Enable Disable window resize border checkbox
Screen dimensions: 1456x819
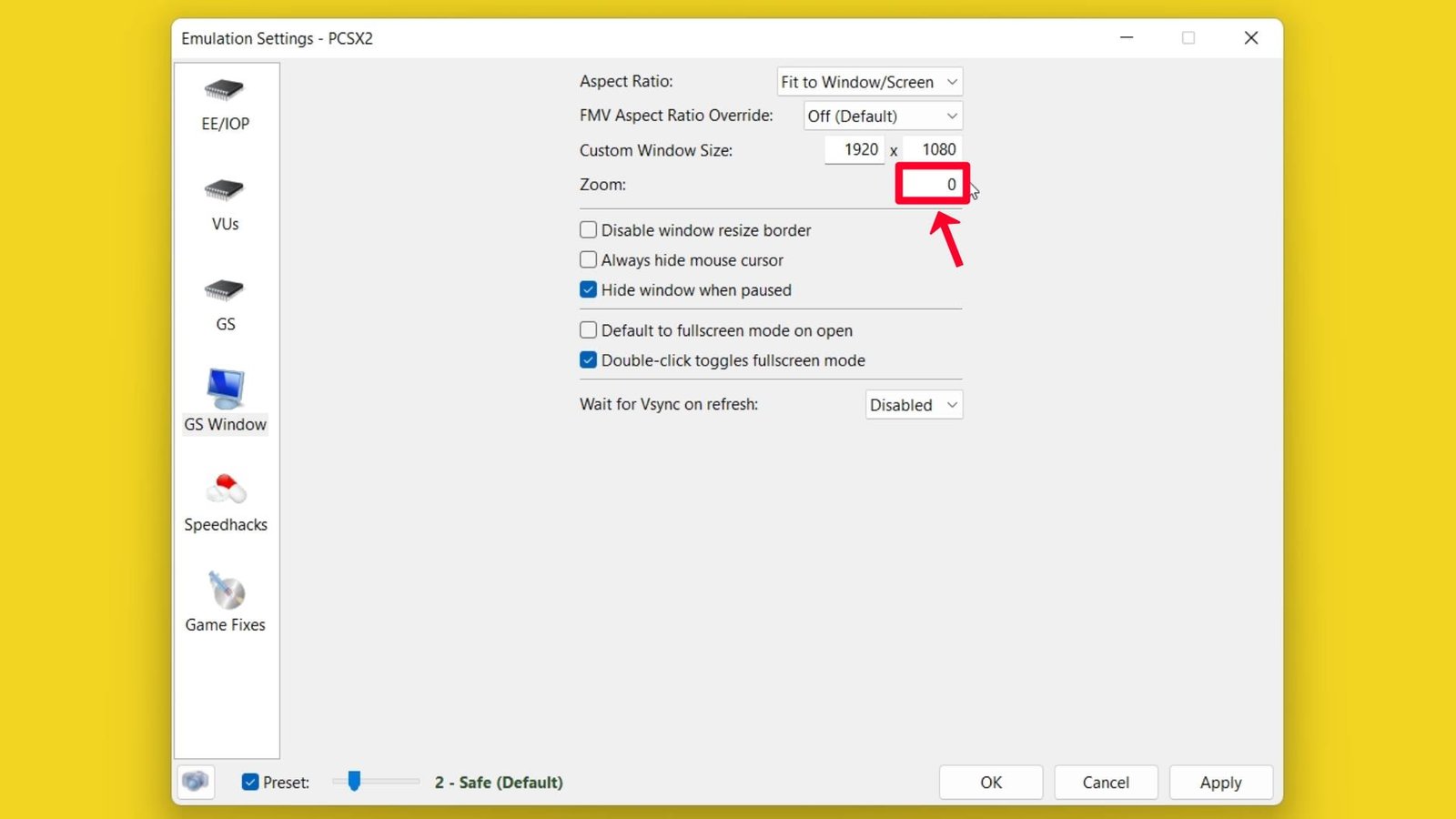[589, 230]
